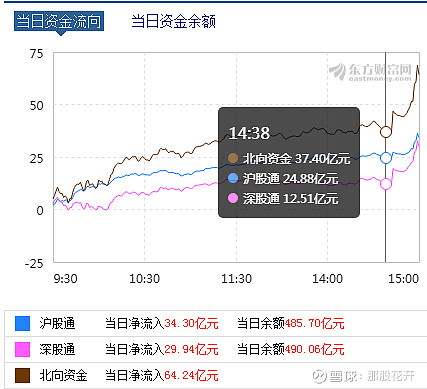The image size is (427, 389).
Task: Click the blue 沪股通 legend swatch
Action: pos(22,323)
